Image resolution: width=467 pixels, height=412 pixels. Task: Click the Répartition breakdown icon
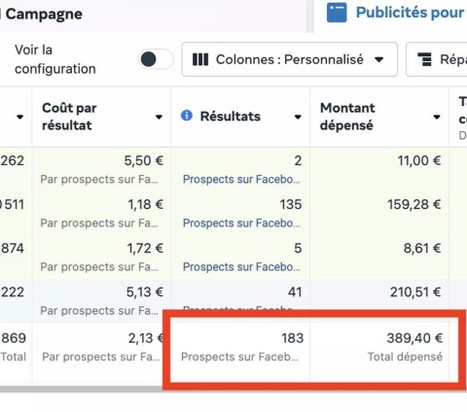click(x=425, y=60)
